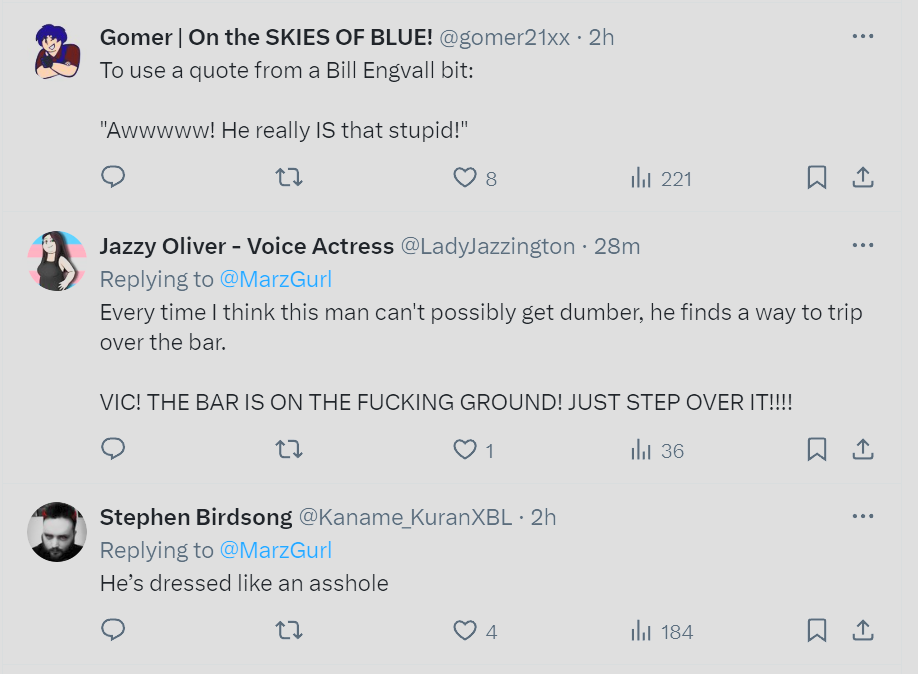The height and width of the screenshot is (674, 918).
Task: Open the reply box for Gomer's tweet
Action: pos(113,176)
